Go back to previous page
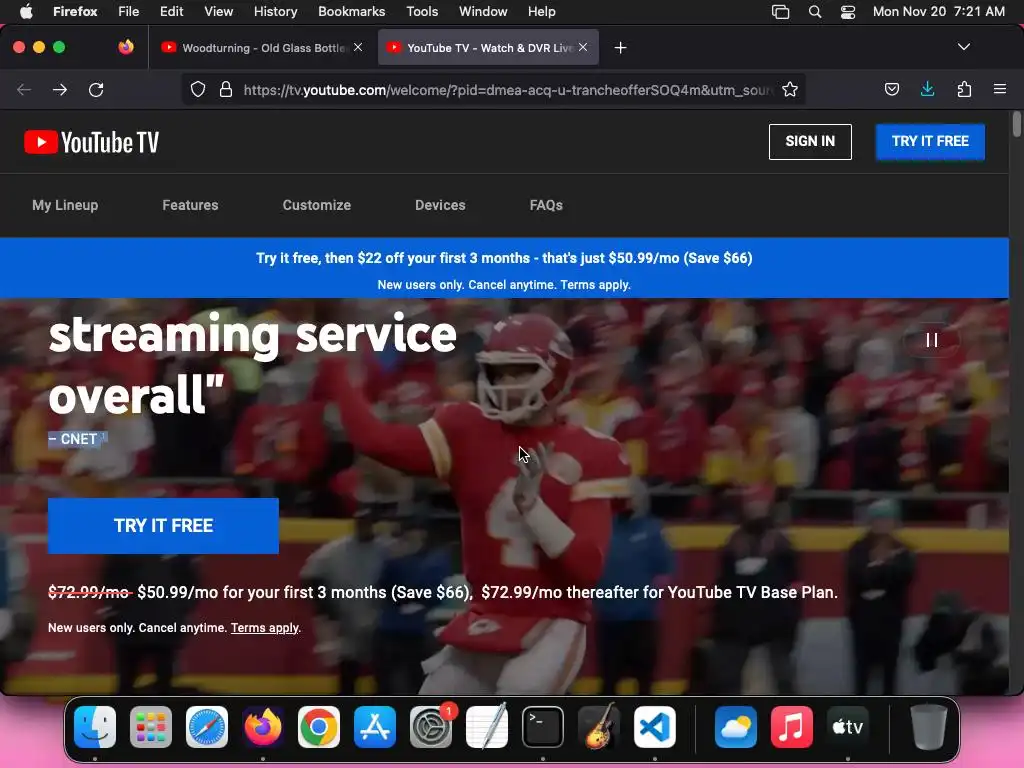Screen dimensions: 1024x768 (24, 89)
